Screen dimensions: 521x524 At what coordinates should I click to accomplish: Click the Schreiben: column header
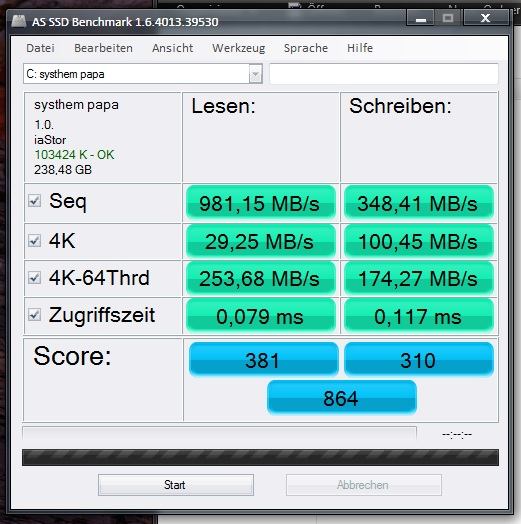400,106
